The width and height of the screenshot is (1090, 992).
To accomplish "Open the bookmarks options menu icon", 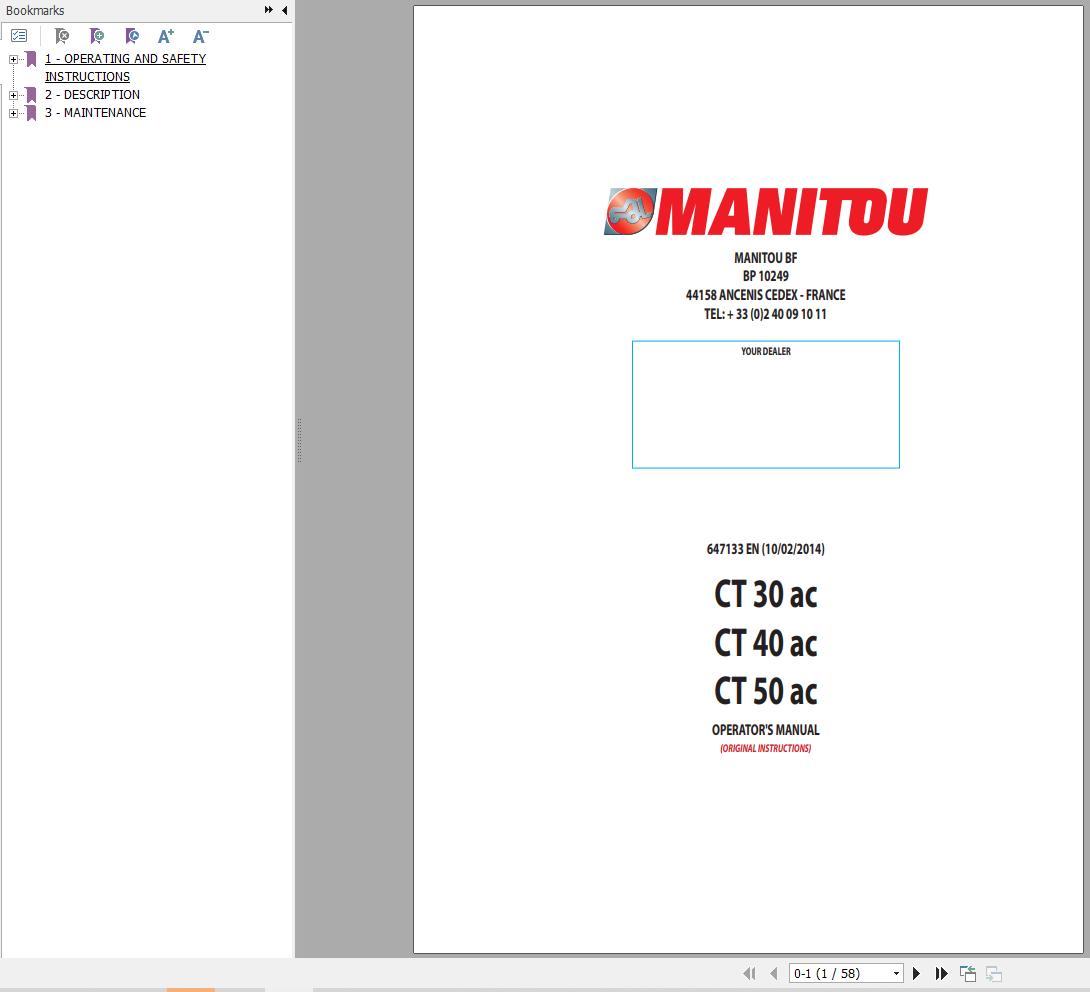I will 19,36.
